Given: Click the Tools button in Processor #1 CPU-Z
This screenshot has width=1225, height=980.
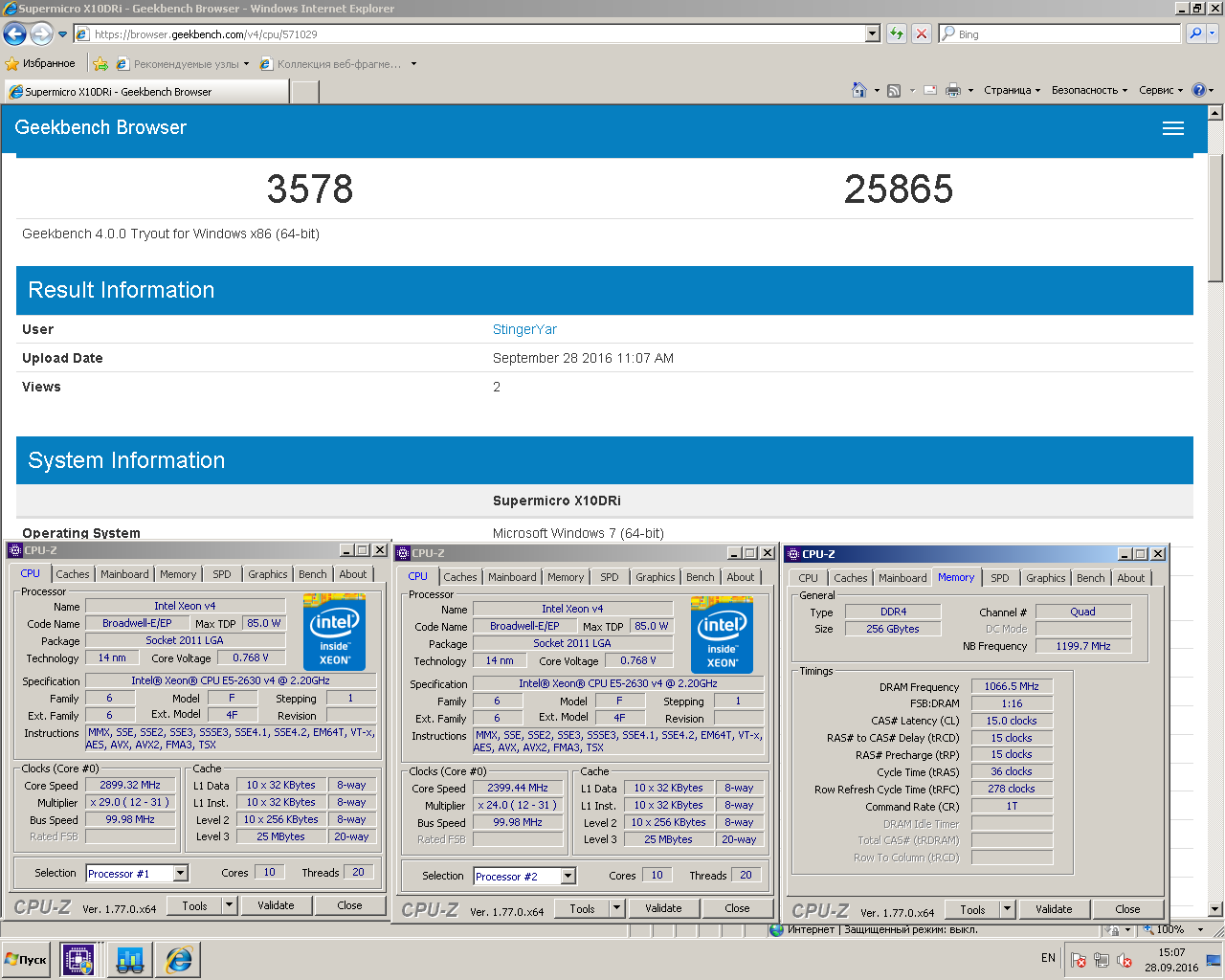Looking at the screenshot, I should point(194,905).
